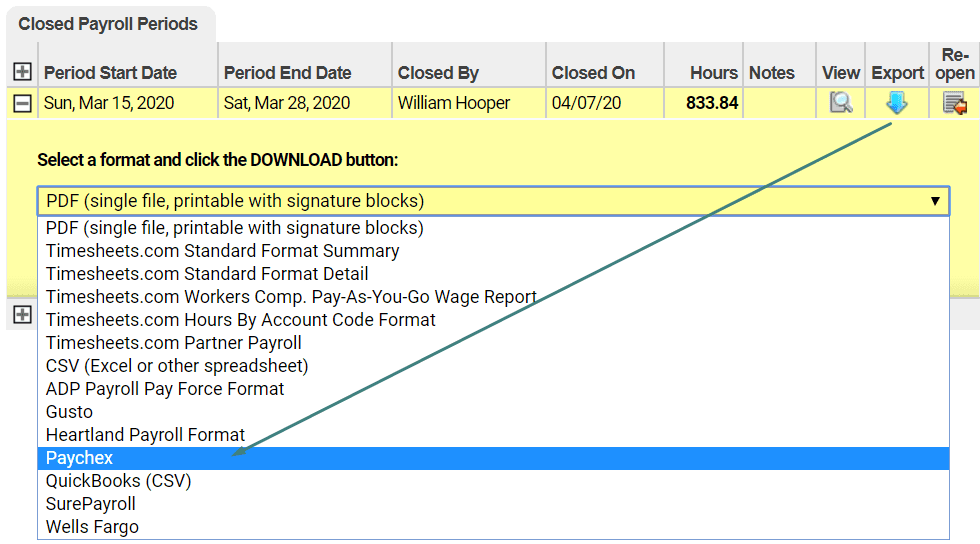Collapse the Mar 15, 2020 period row

click(22, 103)
